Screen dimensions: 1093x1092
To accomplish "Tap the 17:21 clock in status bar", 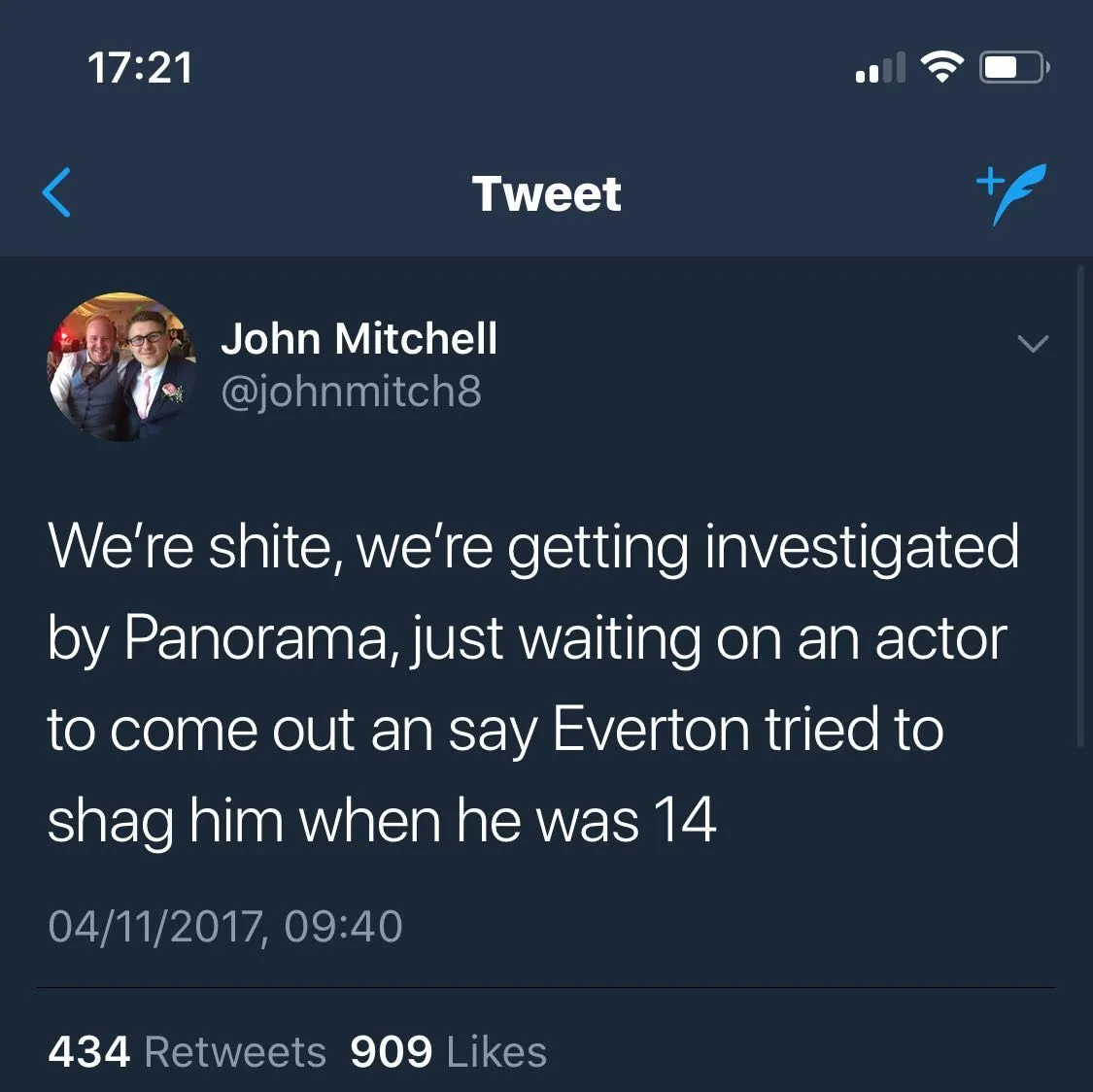I will click(x=140, y=68).
